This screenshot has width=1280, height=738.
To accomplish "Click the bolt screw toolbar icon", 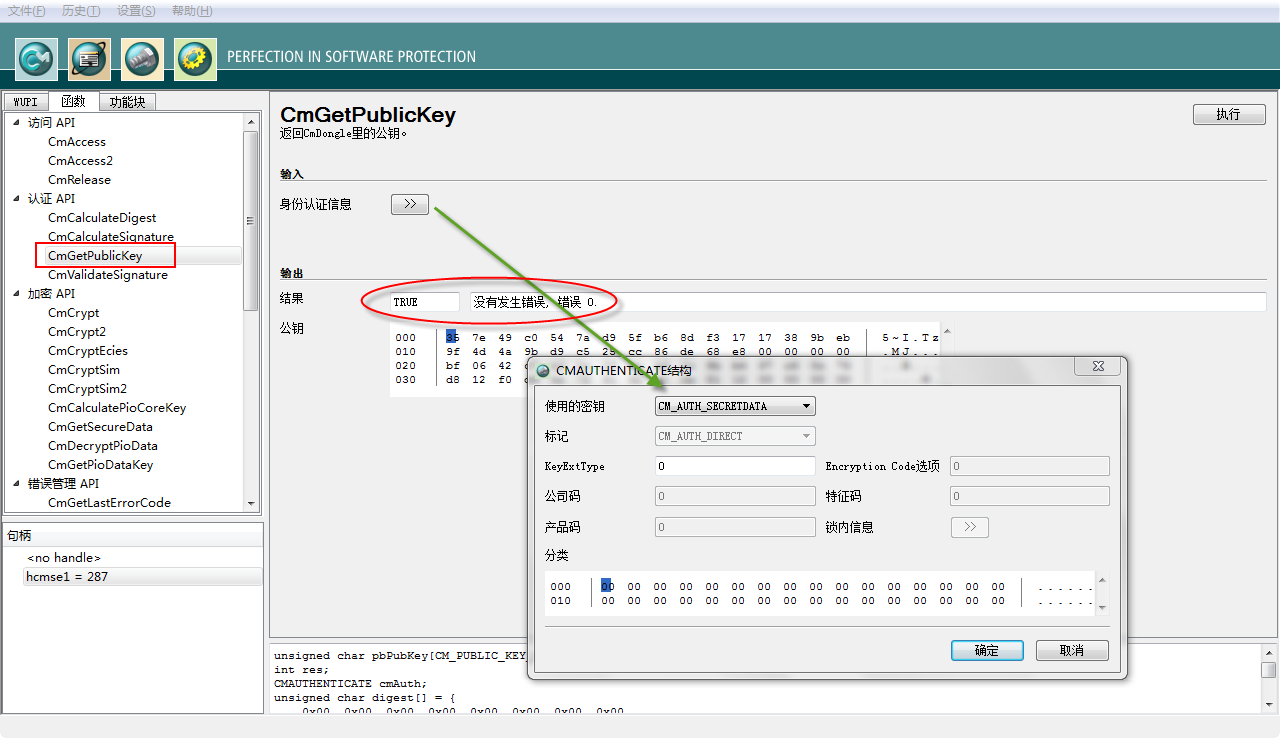I will pos(142,59).
